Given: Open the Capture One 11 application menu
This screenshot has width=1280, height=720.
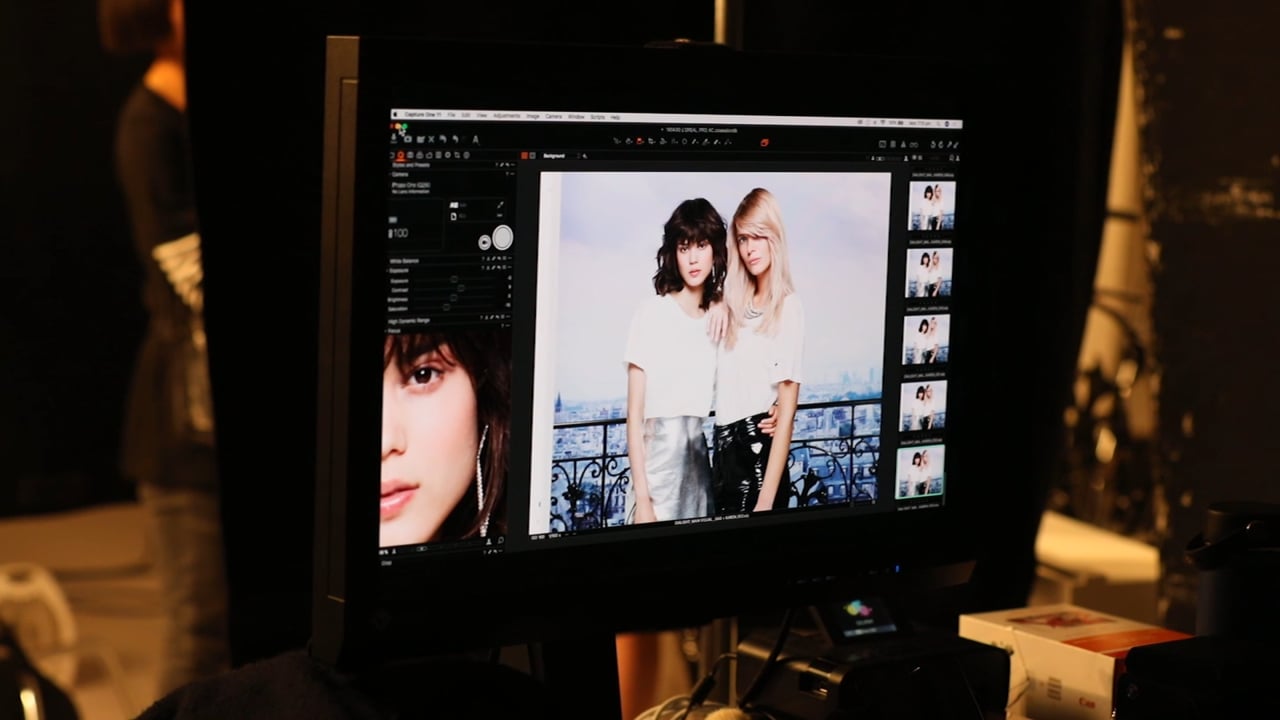Looking at the screenshot, I should (x=423, y=115).
